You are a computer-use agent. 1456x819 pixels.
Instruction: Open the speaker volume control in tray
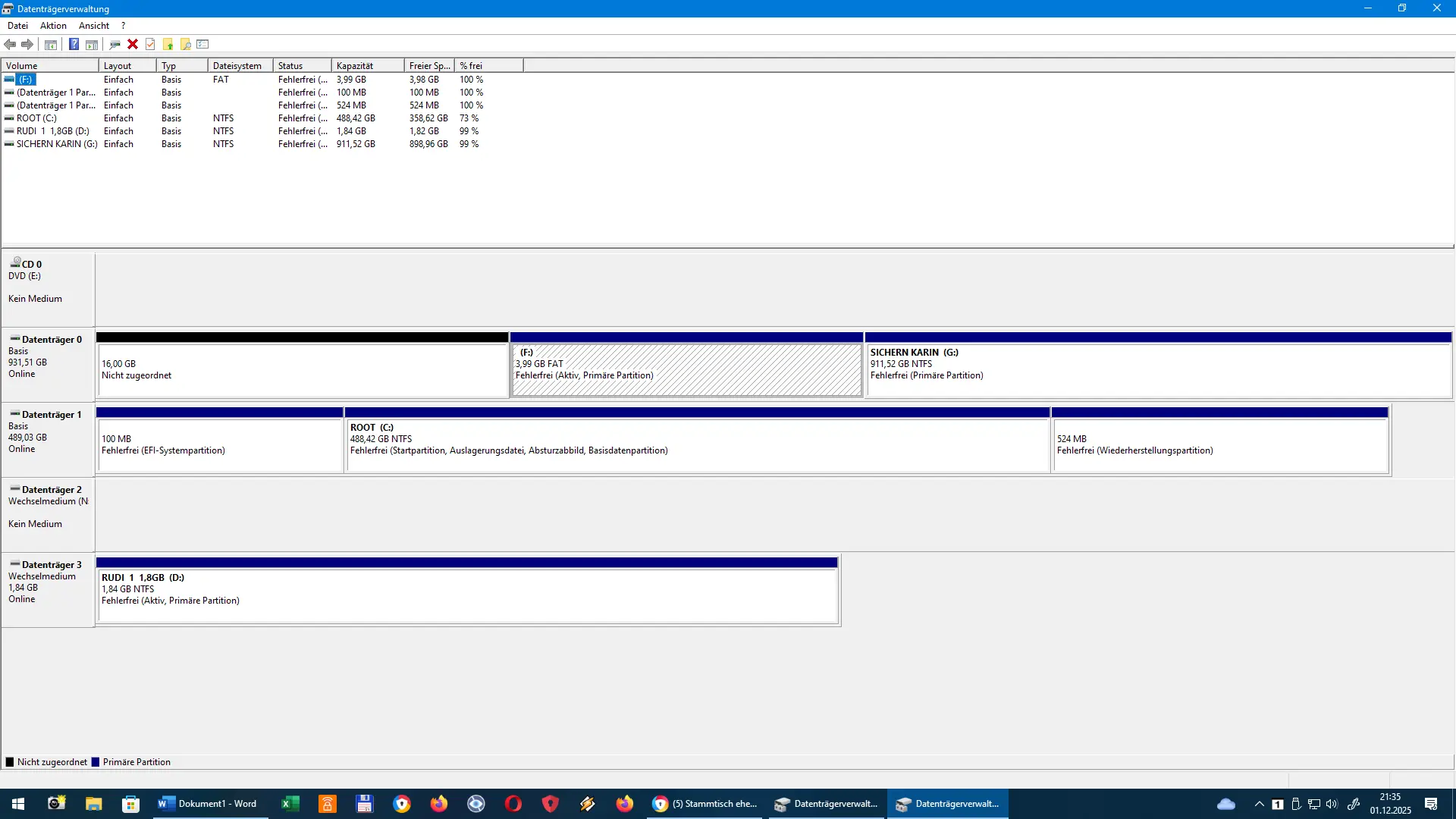1332,805
